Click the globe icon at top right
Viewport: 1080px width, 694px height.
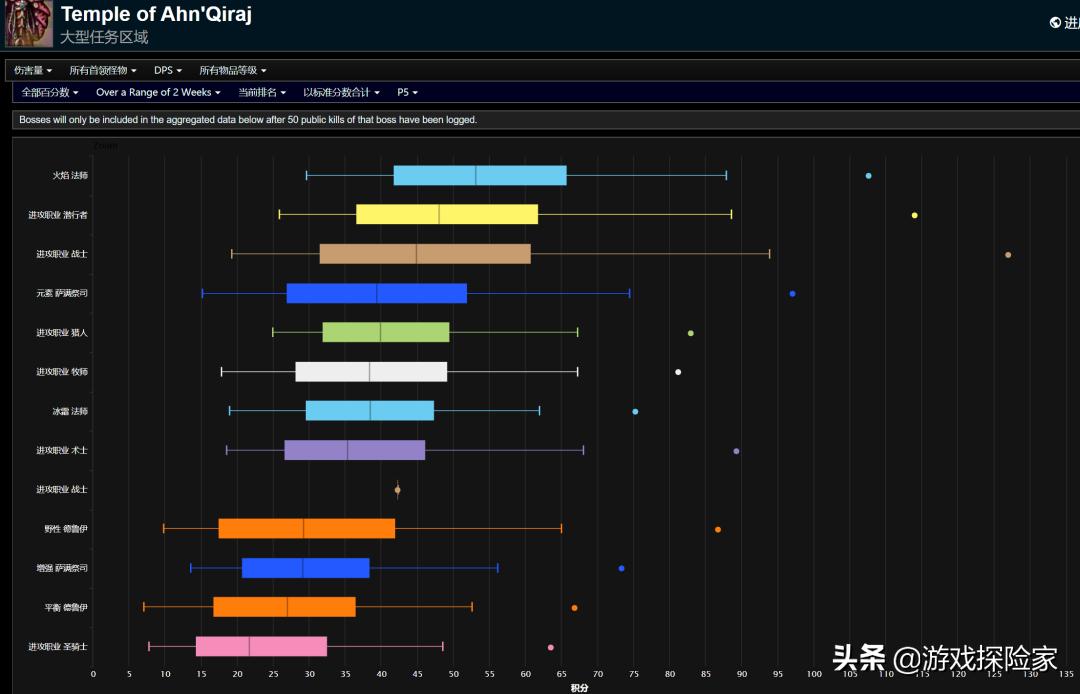(1055, 22)
